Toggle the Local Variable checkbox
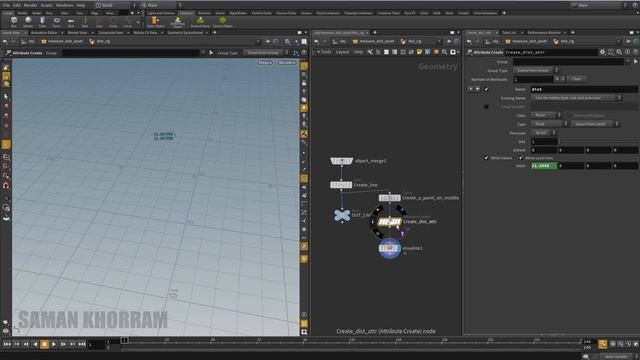 coord(486,107)
